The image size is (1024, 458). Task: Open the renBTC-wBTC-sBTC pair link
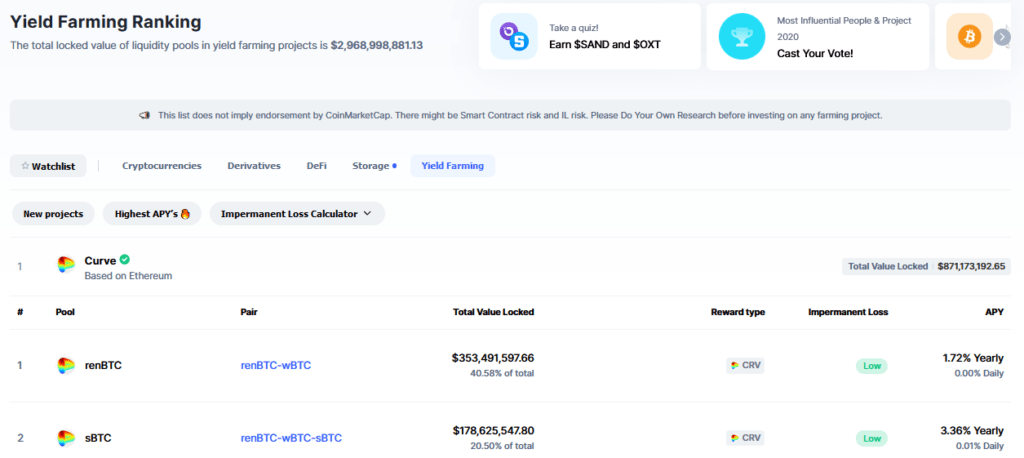[291, 438]
